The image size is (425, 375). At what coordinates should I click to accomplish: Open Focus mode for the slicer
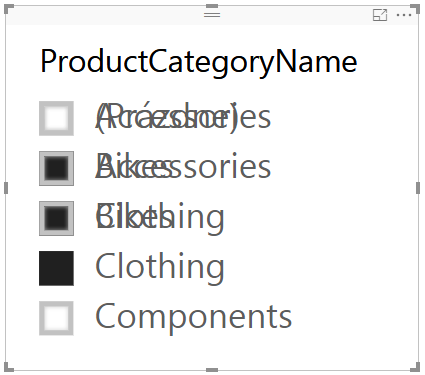380,15
